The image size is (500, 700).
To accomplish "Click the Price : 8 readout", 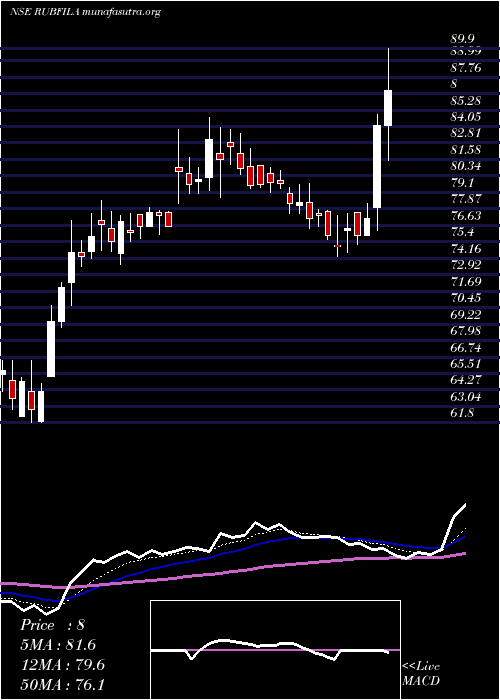I will click(52, 625).
